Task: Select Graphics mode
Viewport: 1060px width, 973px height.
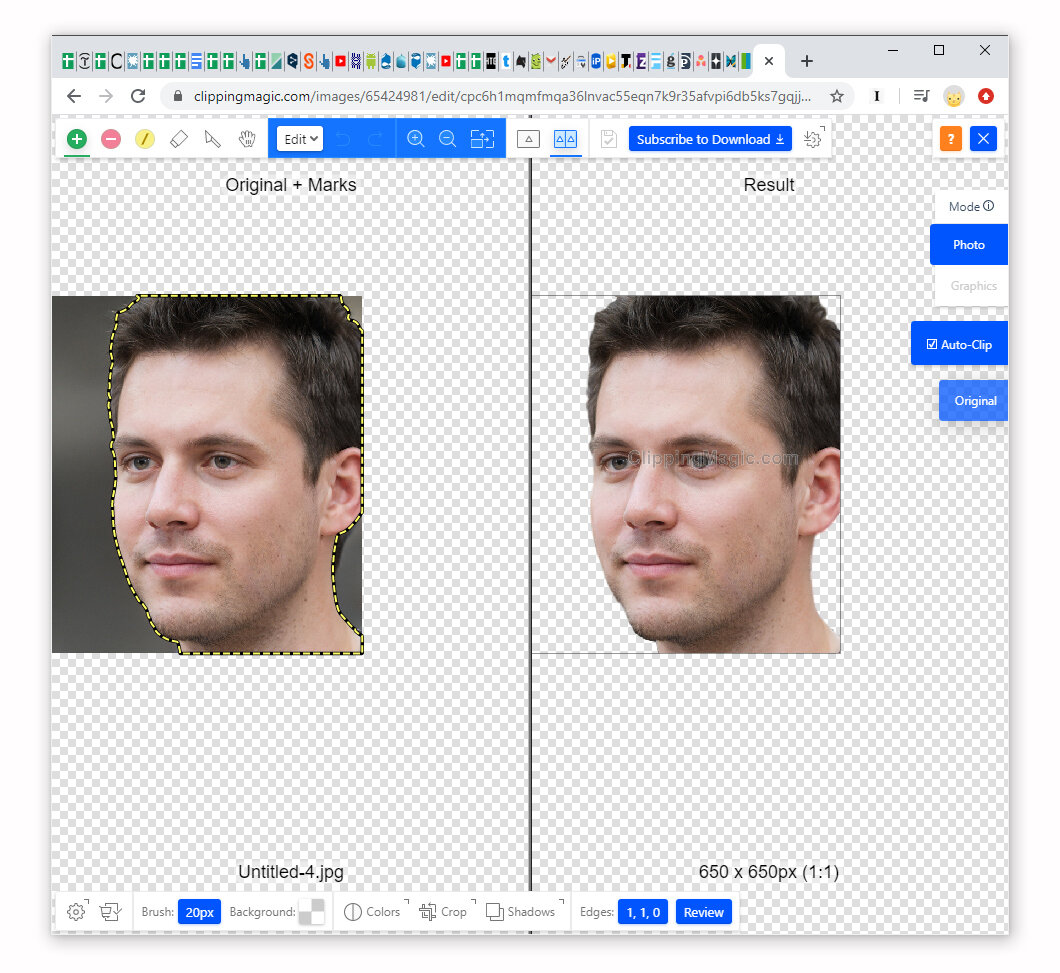Action: [973, 285]
